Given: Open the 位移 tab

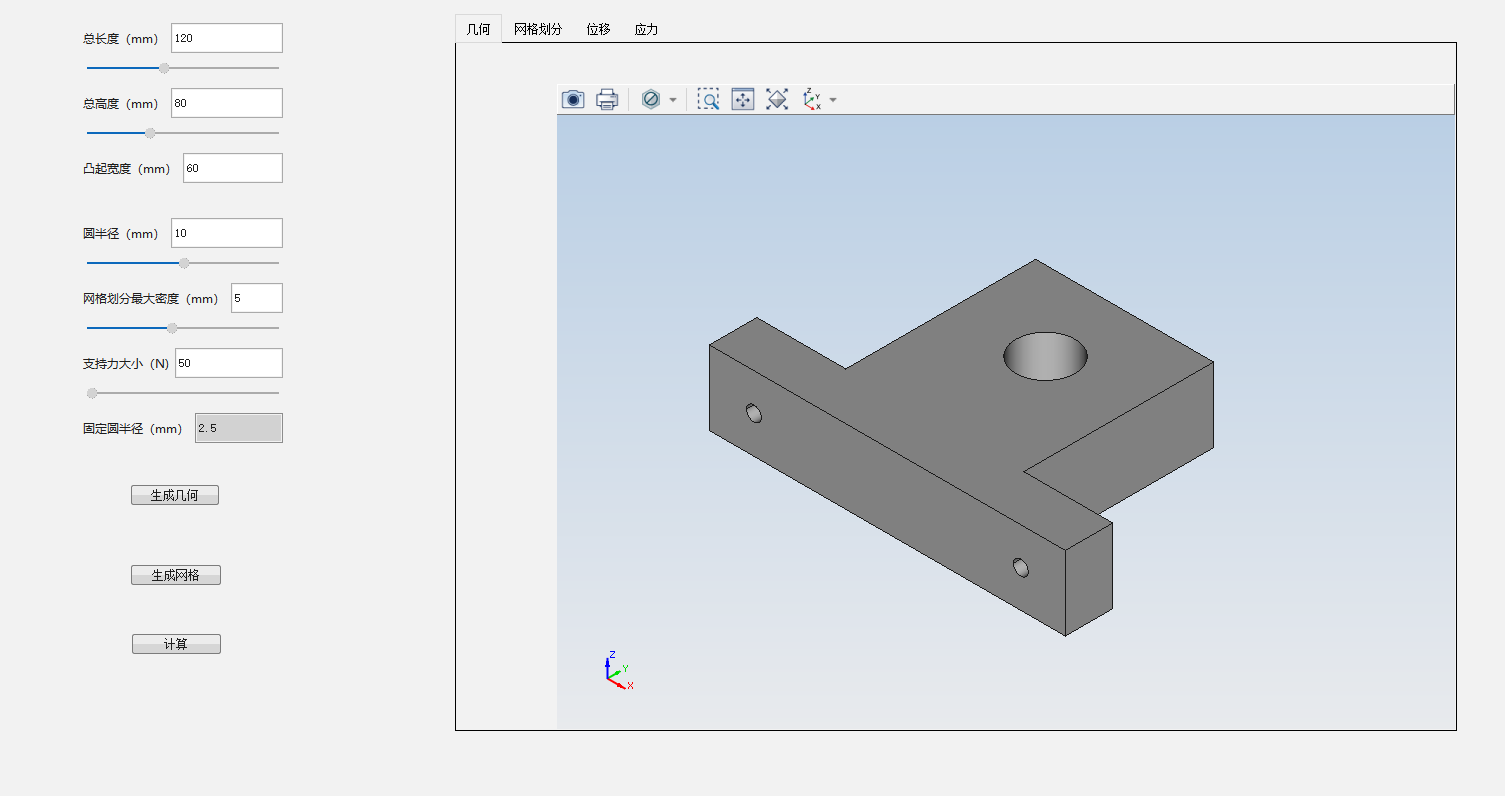Looking at the screenshot, I should coord(599,29).
